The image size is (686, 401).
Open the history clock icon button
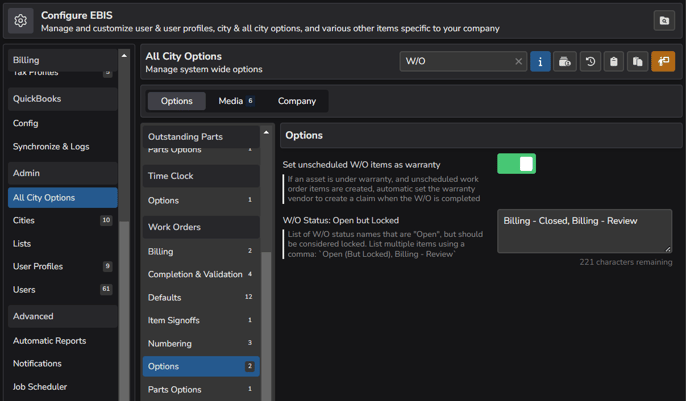tap(590, 62)
